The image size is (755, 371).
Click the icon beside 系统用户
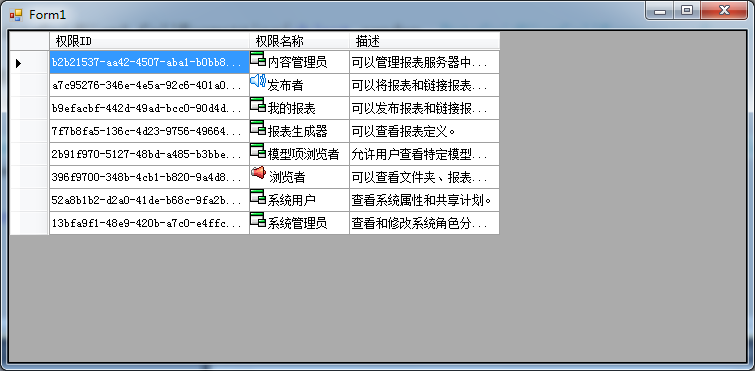click(258, 196)
